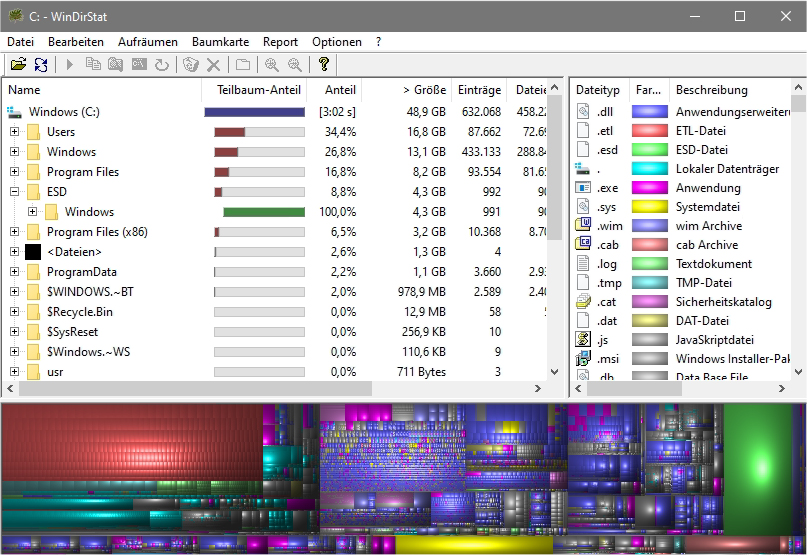807x555 pixels.
Task: Click the .sys yellow color swatch
Action: point(650,206)
